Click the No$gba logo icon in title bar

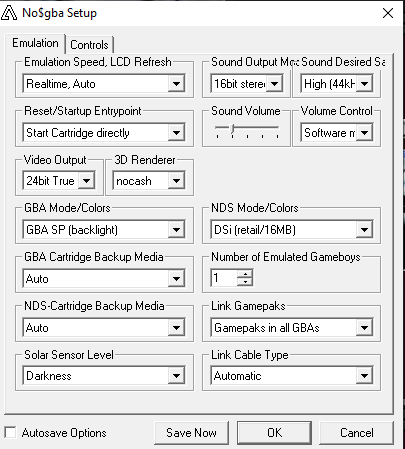point(9,13)
